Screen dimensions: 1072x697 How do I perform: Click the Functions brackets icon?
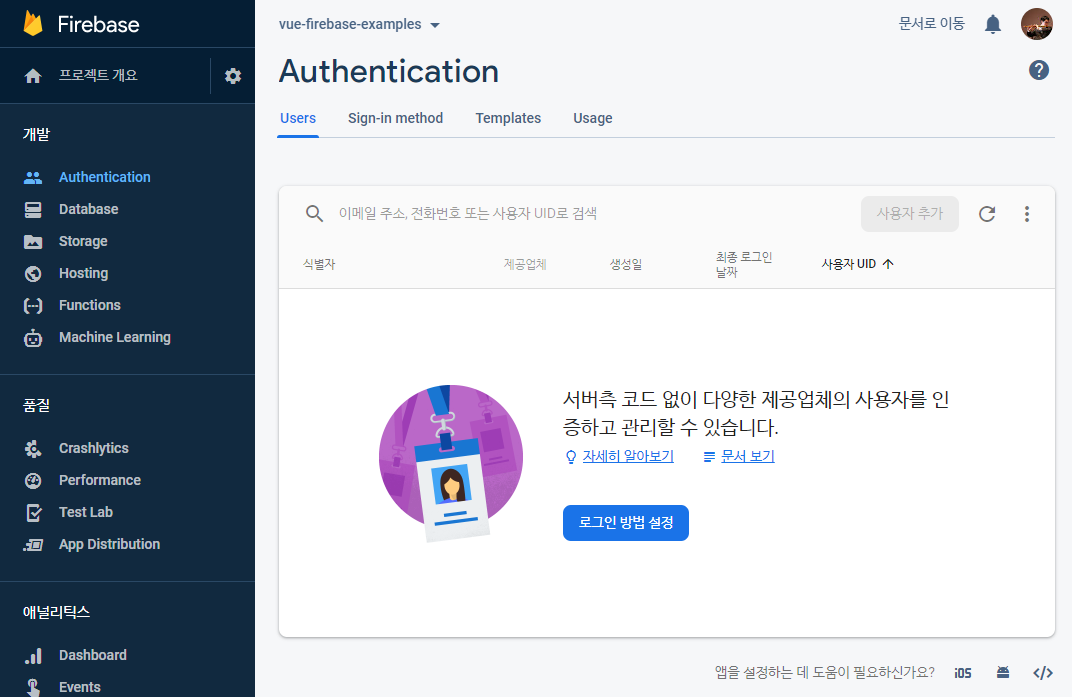click(33, 306)
